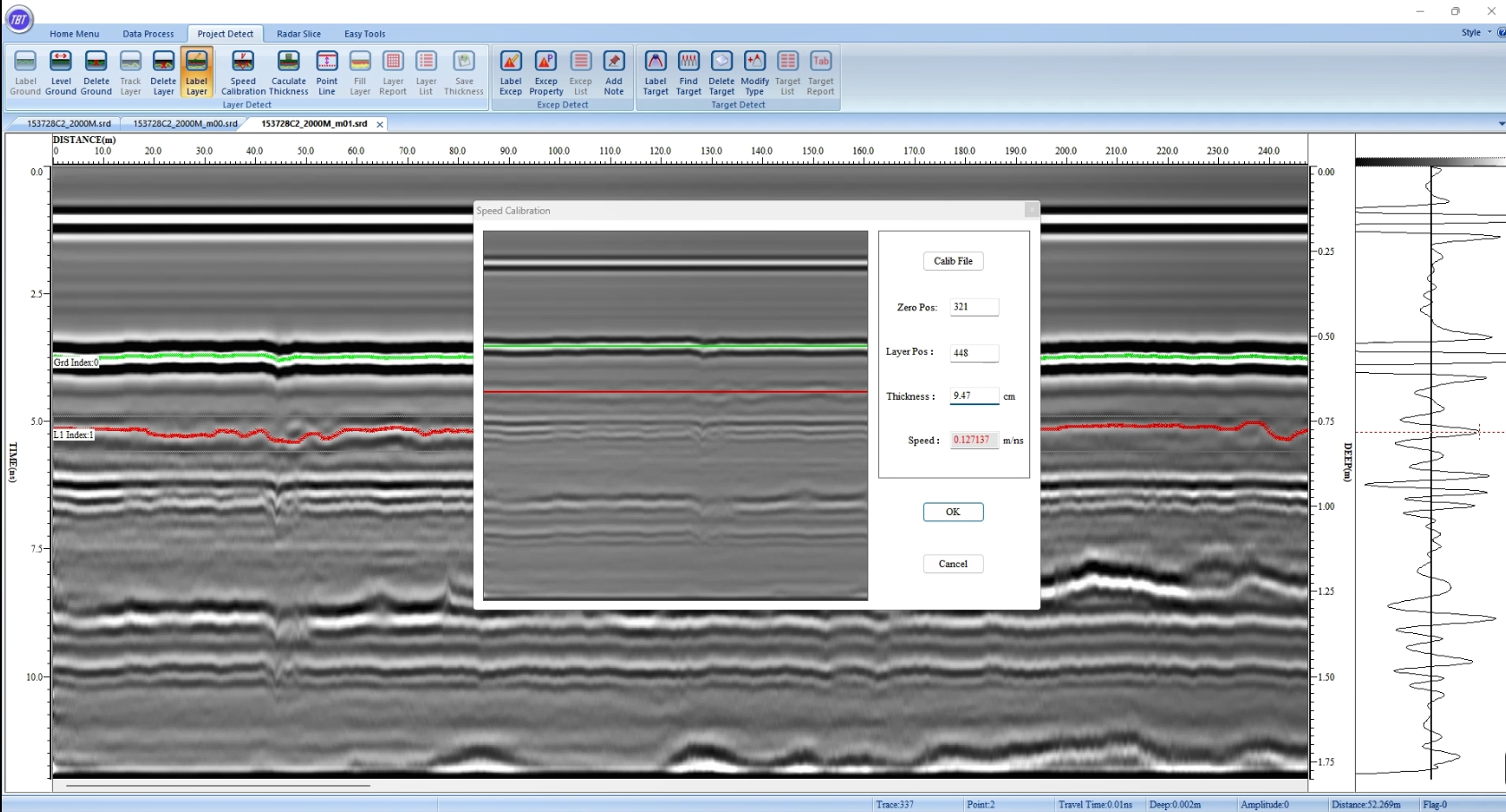
Task: Select the Point Line tool
Action: 327,72
